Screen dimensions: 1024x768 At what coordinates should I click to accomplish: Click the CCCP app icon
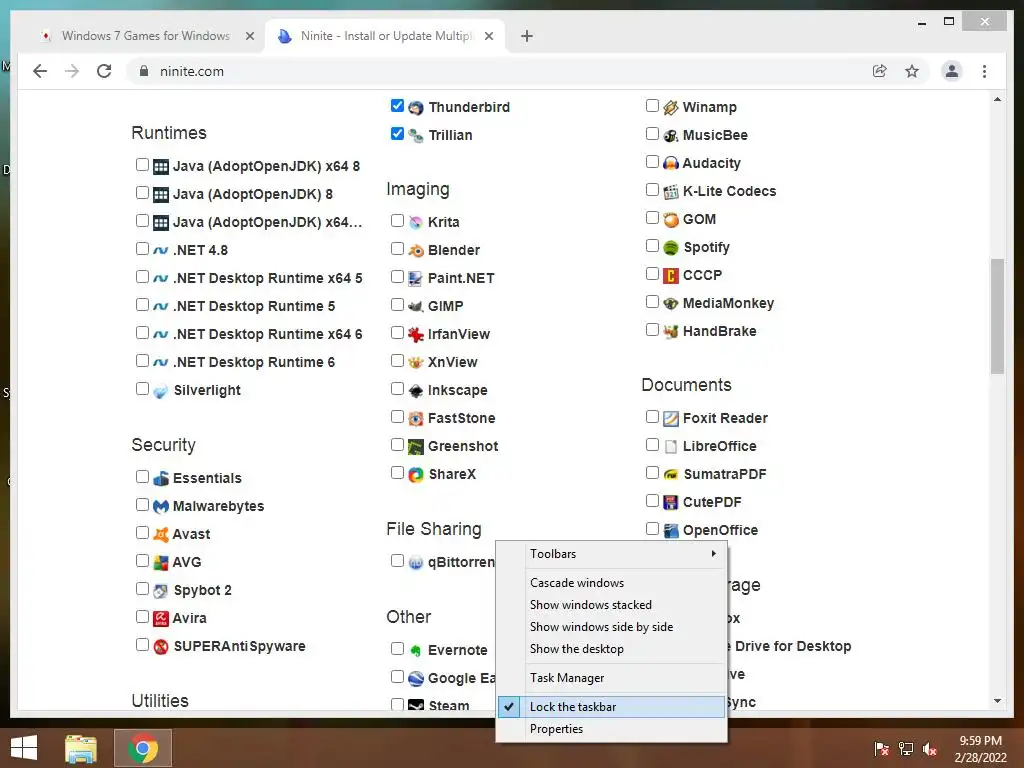tap(671, 276)
